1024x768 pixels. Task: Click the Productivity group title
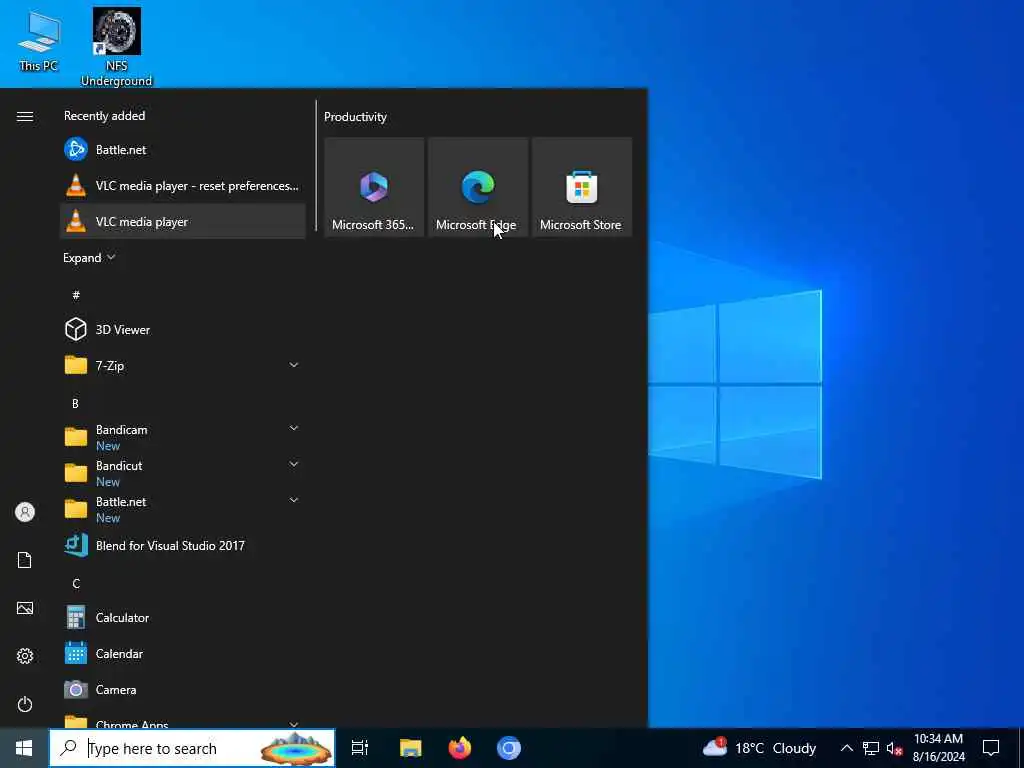click(355, 117)
